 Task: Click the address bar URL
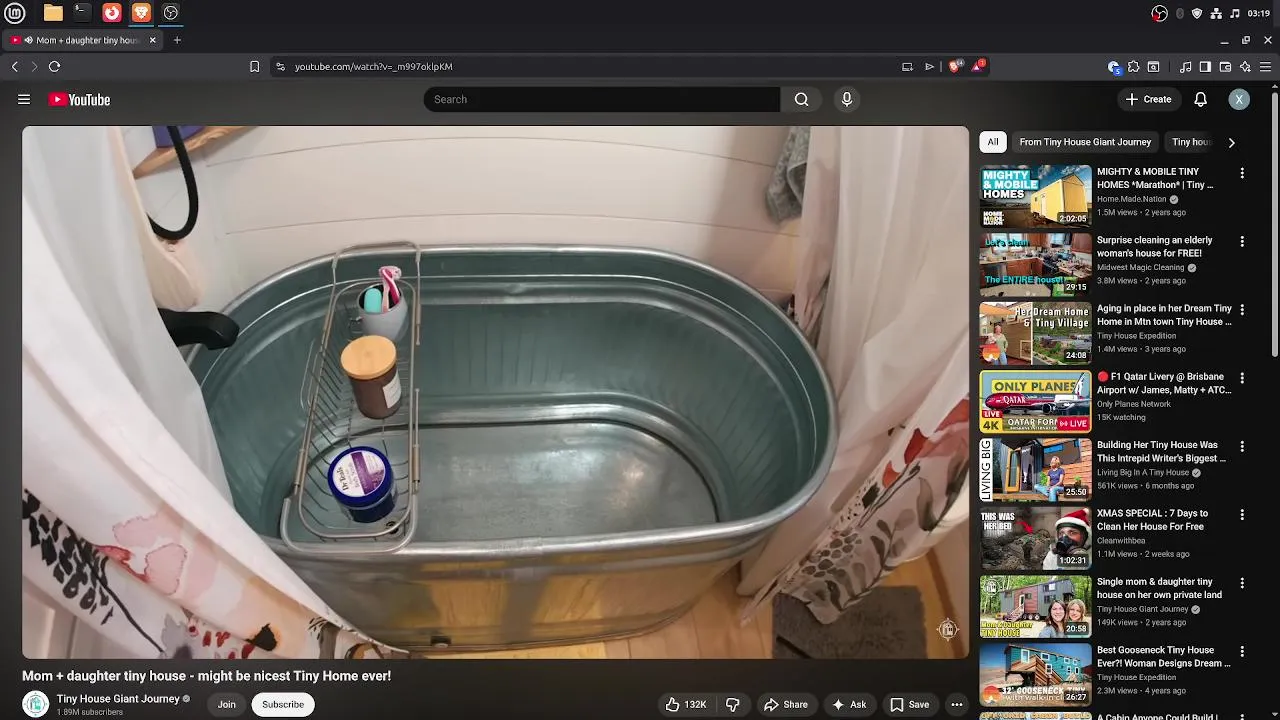point(373,66)
